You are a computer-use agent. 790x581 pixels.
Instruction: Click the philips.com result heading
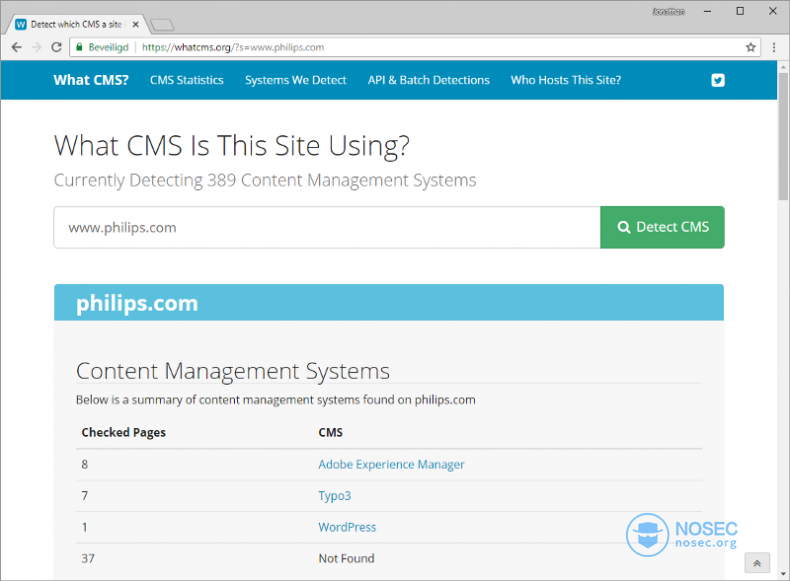click(137, 303)
